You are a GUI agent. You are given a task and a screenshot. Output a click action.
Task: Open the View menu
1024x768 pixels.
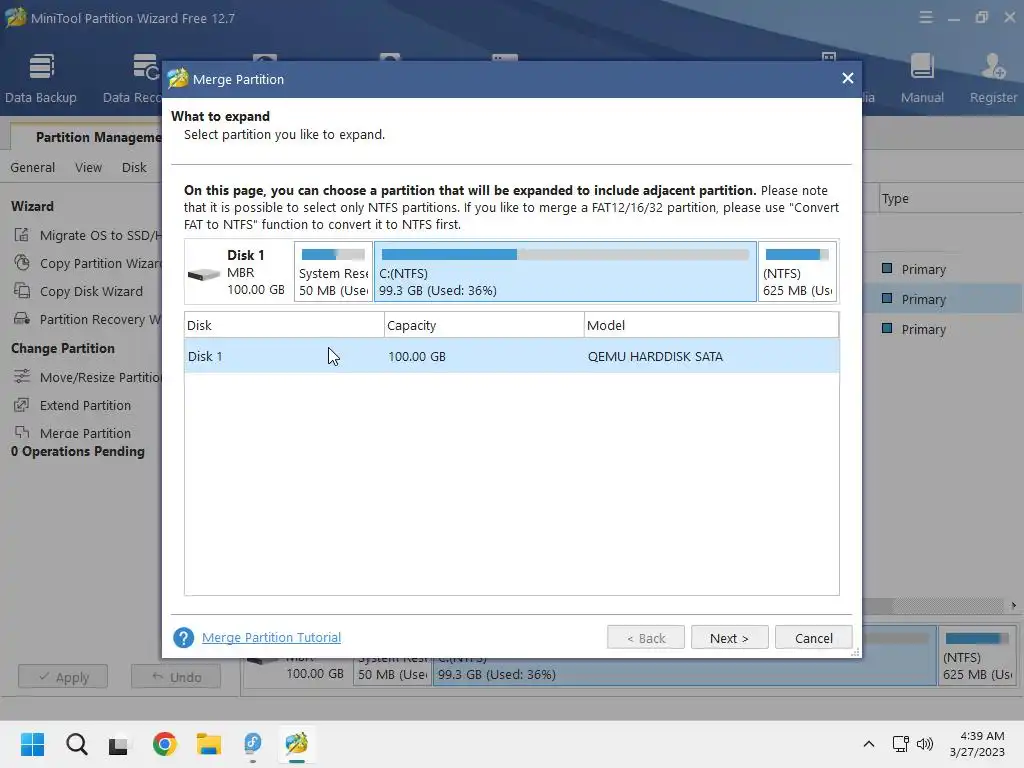point(88,167)
